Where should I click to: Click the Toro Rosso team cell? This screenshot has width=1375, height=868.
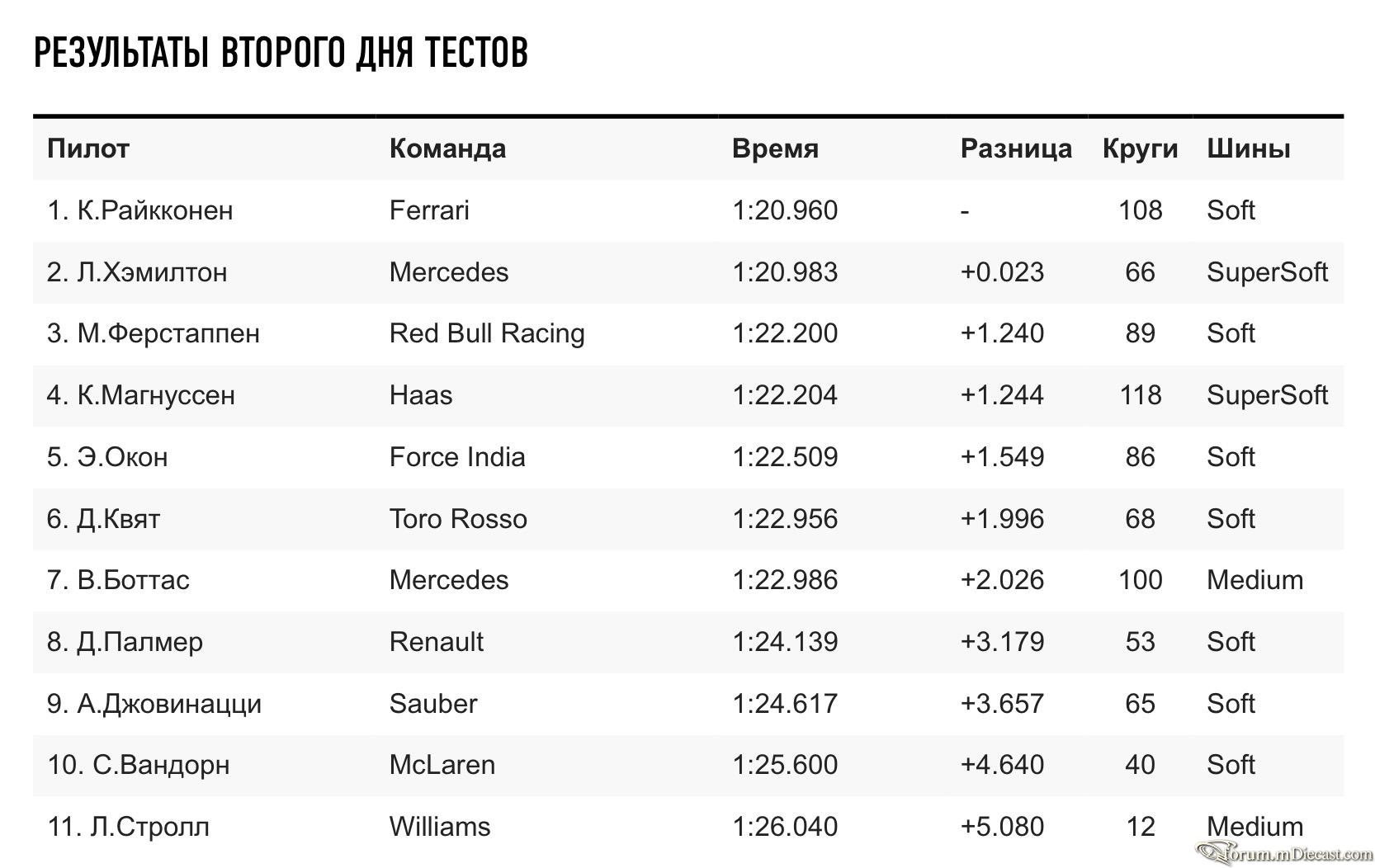pyautogui.click(x=458, y=519)
